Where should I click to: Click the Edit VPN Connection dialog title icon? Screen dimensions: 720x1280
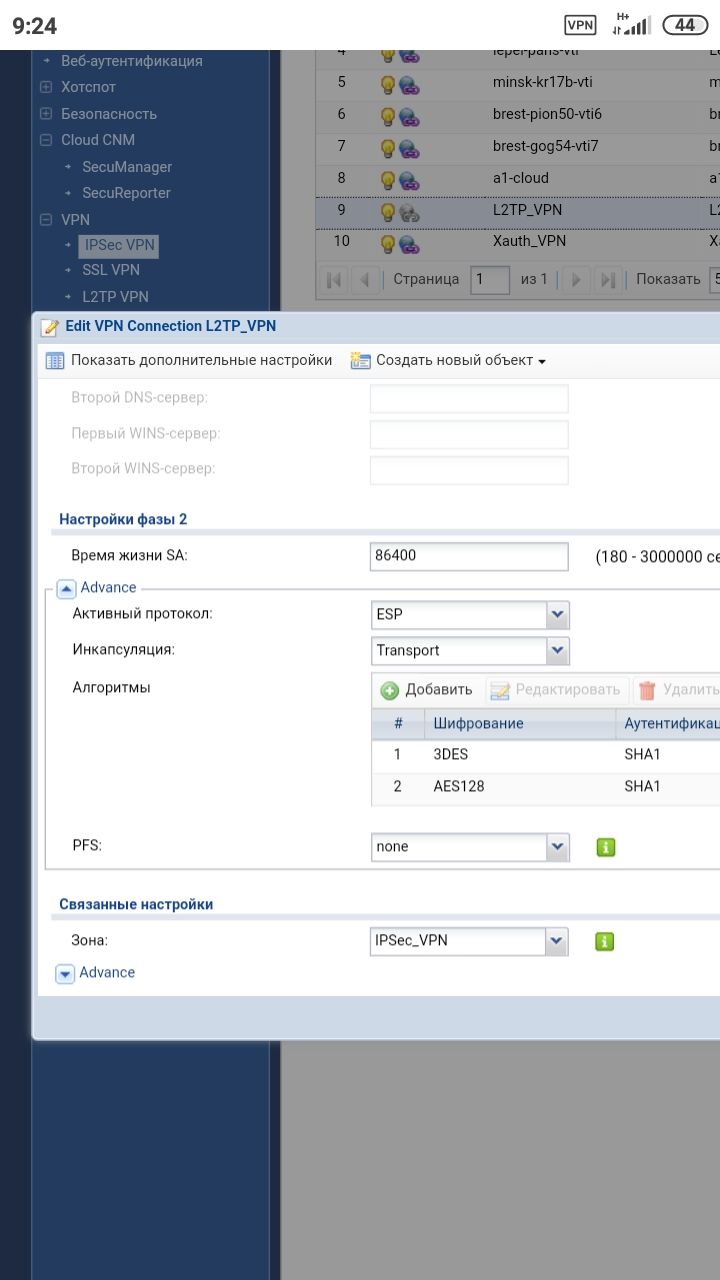coord(50,327)
